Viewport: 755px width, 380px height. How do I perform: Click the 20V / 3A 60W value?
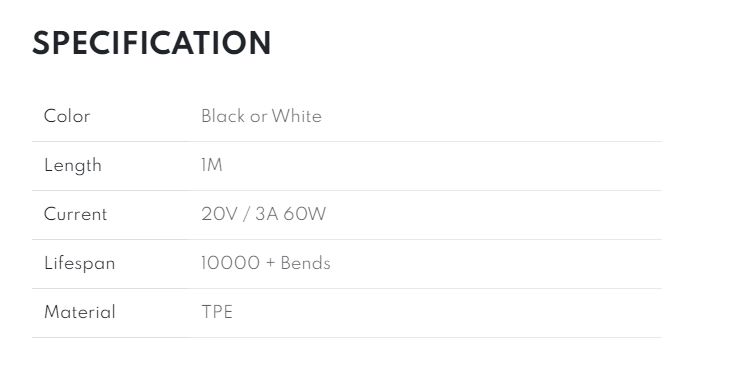pos(263,214)
